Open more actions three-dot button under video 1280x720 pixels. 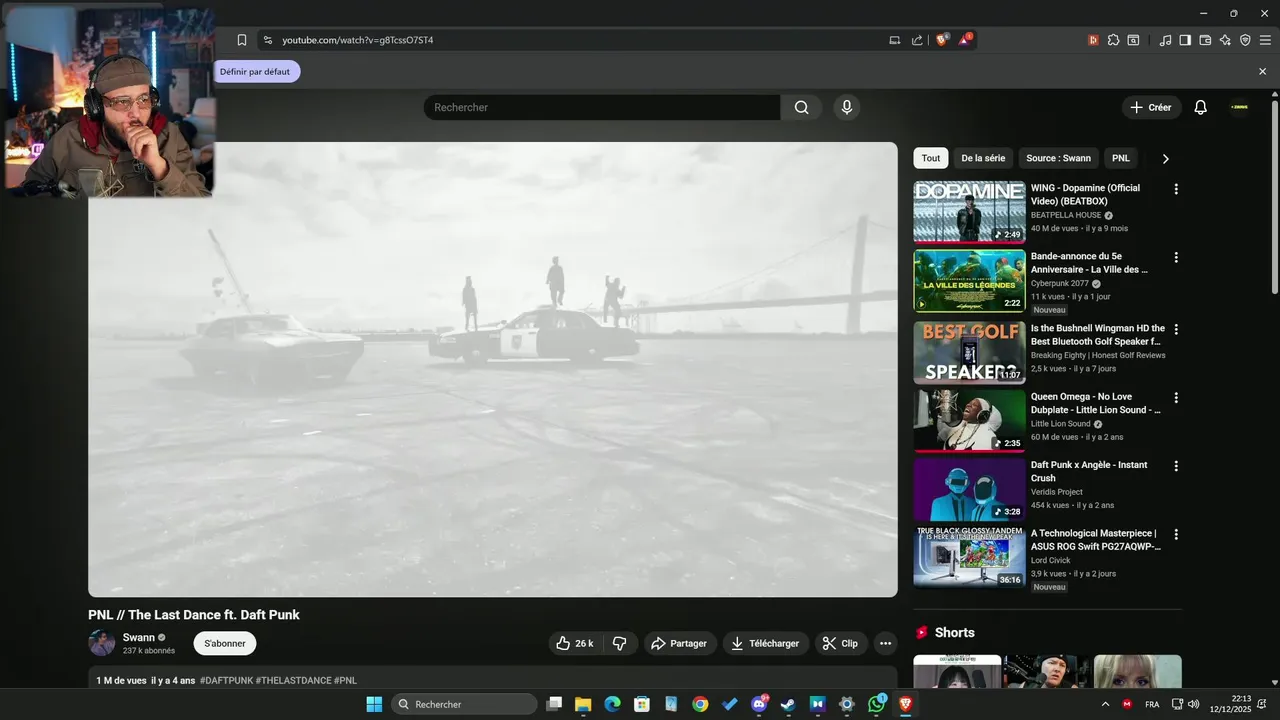(x=885, y=643)
